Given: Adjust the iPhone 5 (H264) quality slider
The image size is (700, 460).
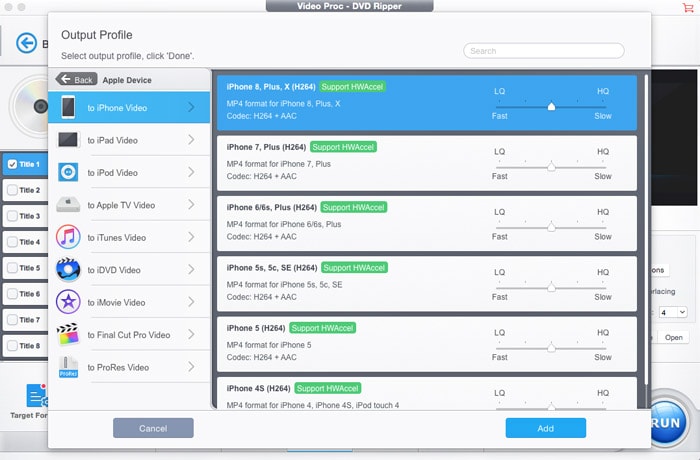Looking at the screenshot, I should (551, 347).
